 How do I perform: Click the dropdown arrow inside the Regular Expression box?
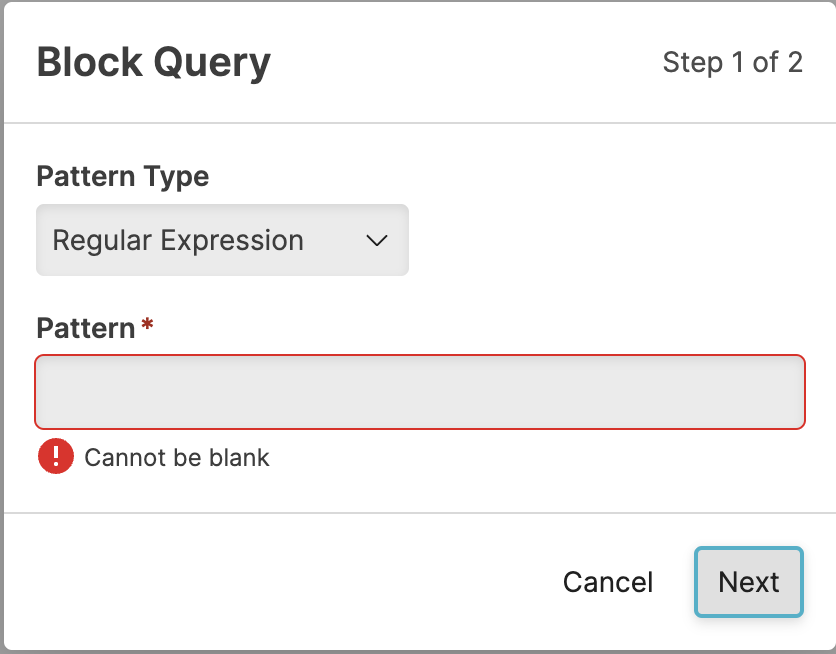click(377, 240)
